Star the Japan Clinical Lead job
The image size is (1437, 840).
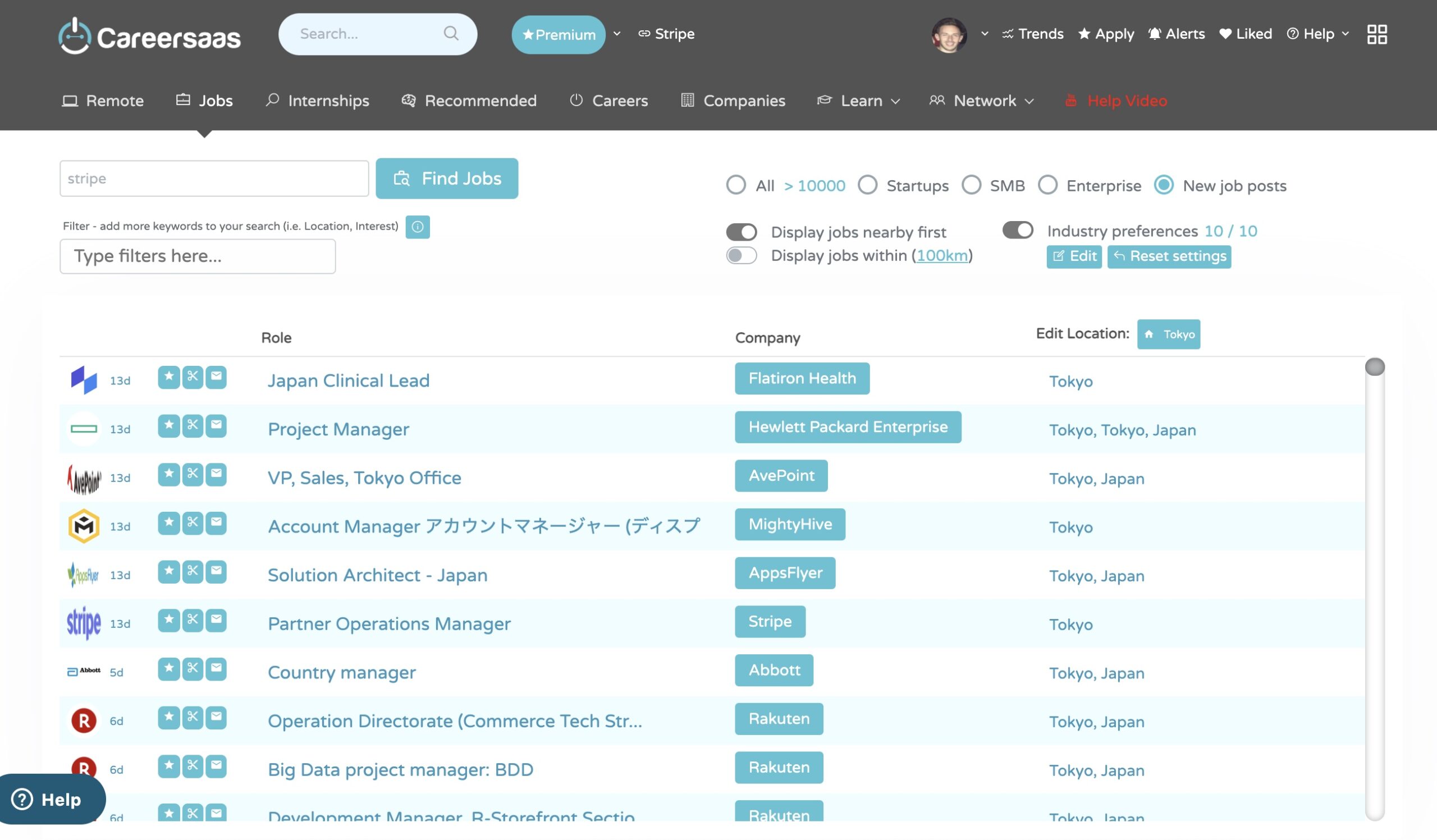[x=169, y=377]
